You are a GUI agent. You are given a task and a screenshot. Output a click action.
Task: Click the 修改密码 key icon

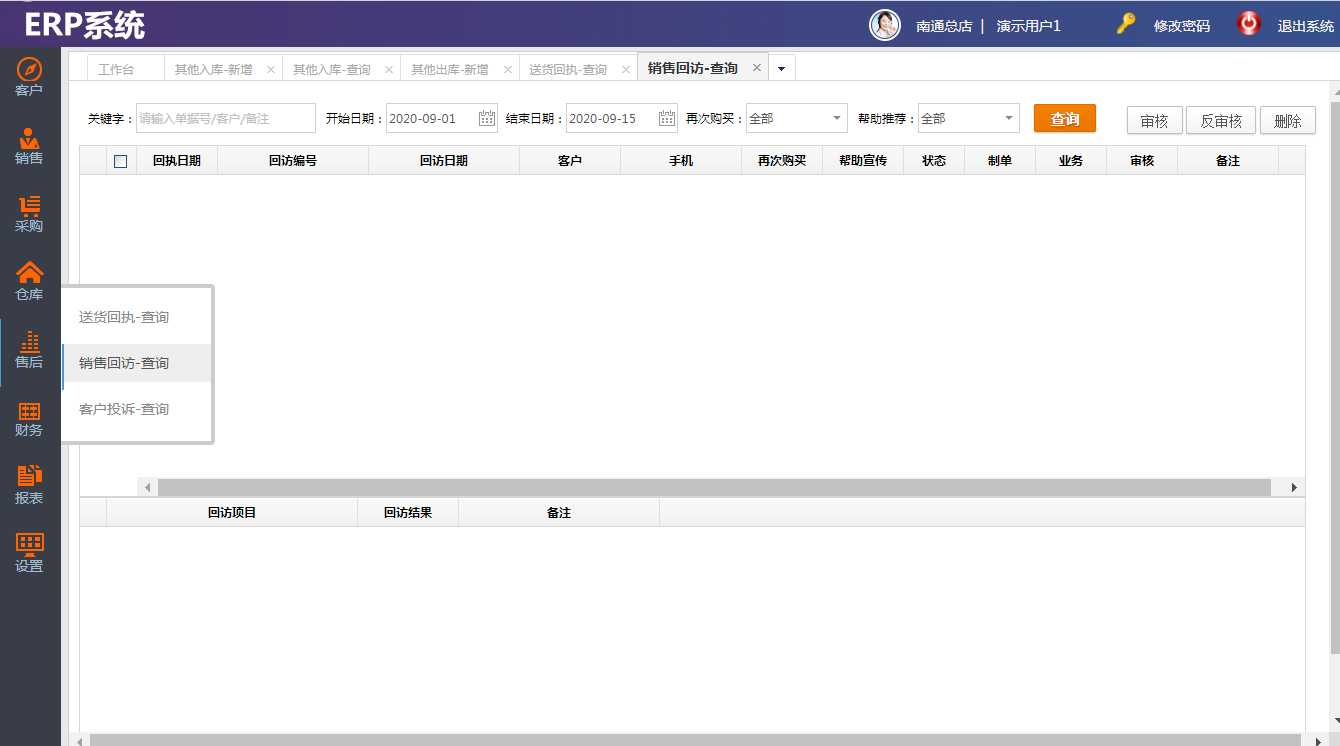pyautogui.click(x=1126, y=25)
